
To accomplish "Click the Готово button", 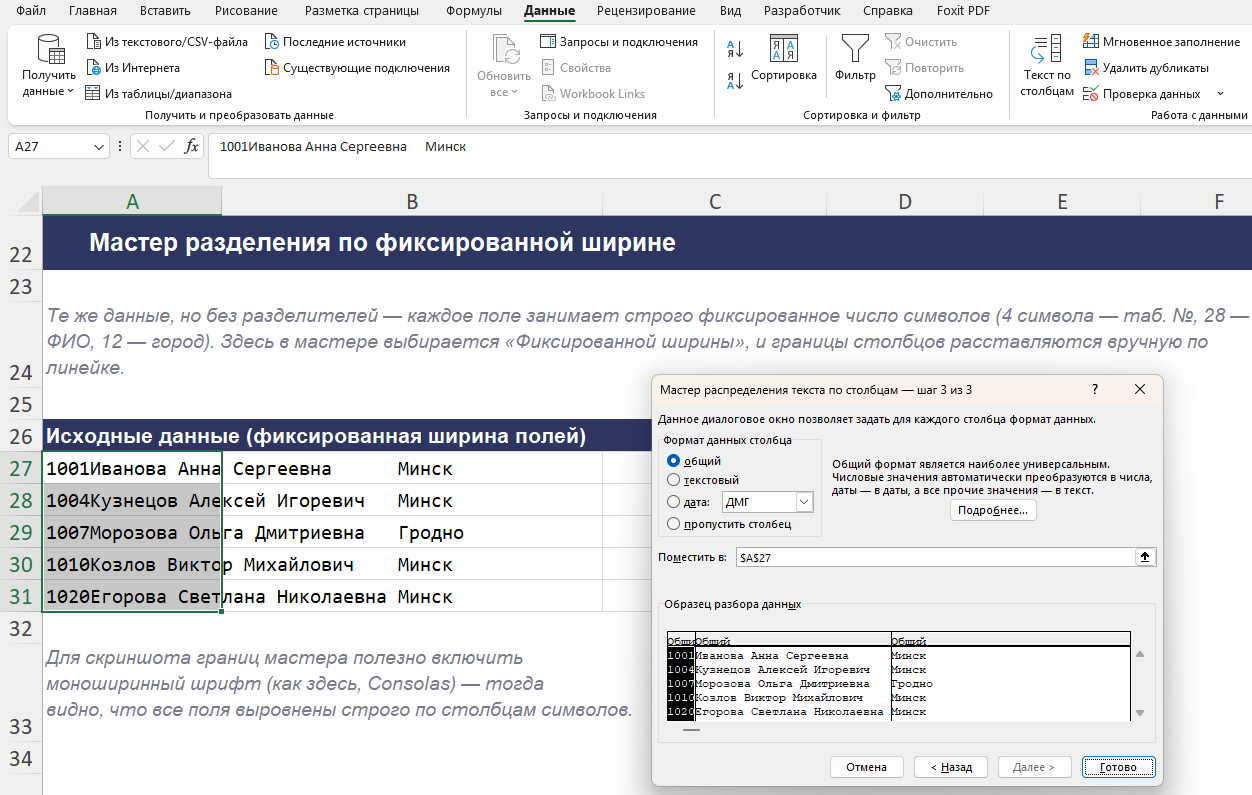I will [1118, 767].
